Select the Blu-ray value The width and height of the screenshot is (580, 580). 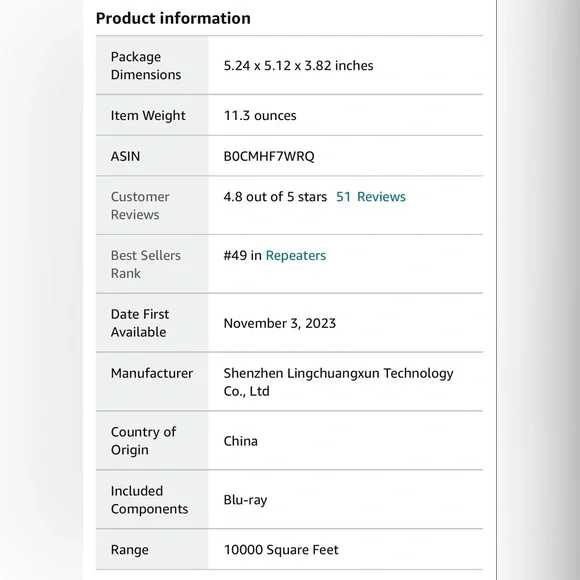[245, 500]
